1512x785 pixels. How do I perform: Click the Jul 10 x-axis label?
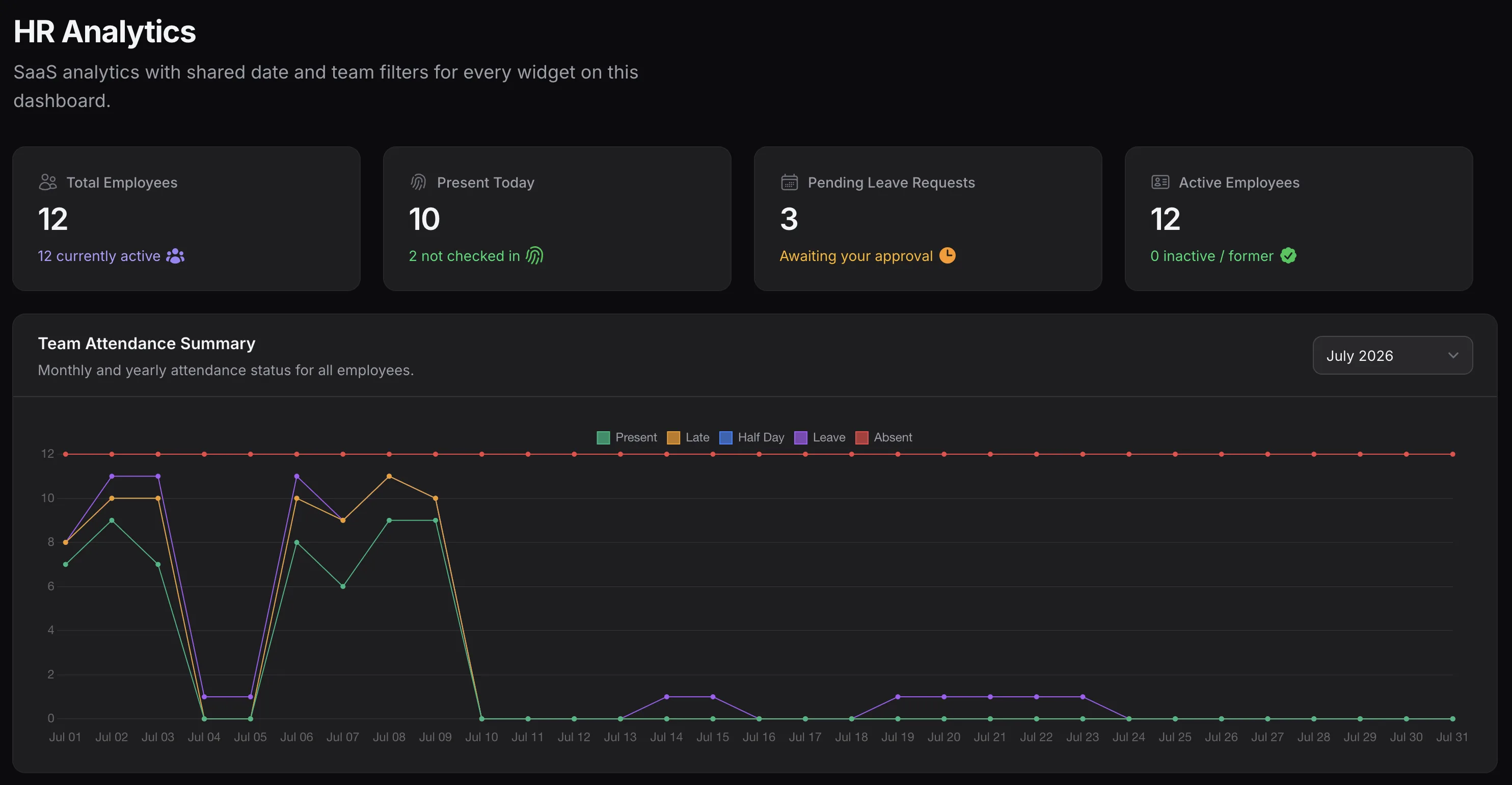[x=481, y=737]
